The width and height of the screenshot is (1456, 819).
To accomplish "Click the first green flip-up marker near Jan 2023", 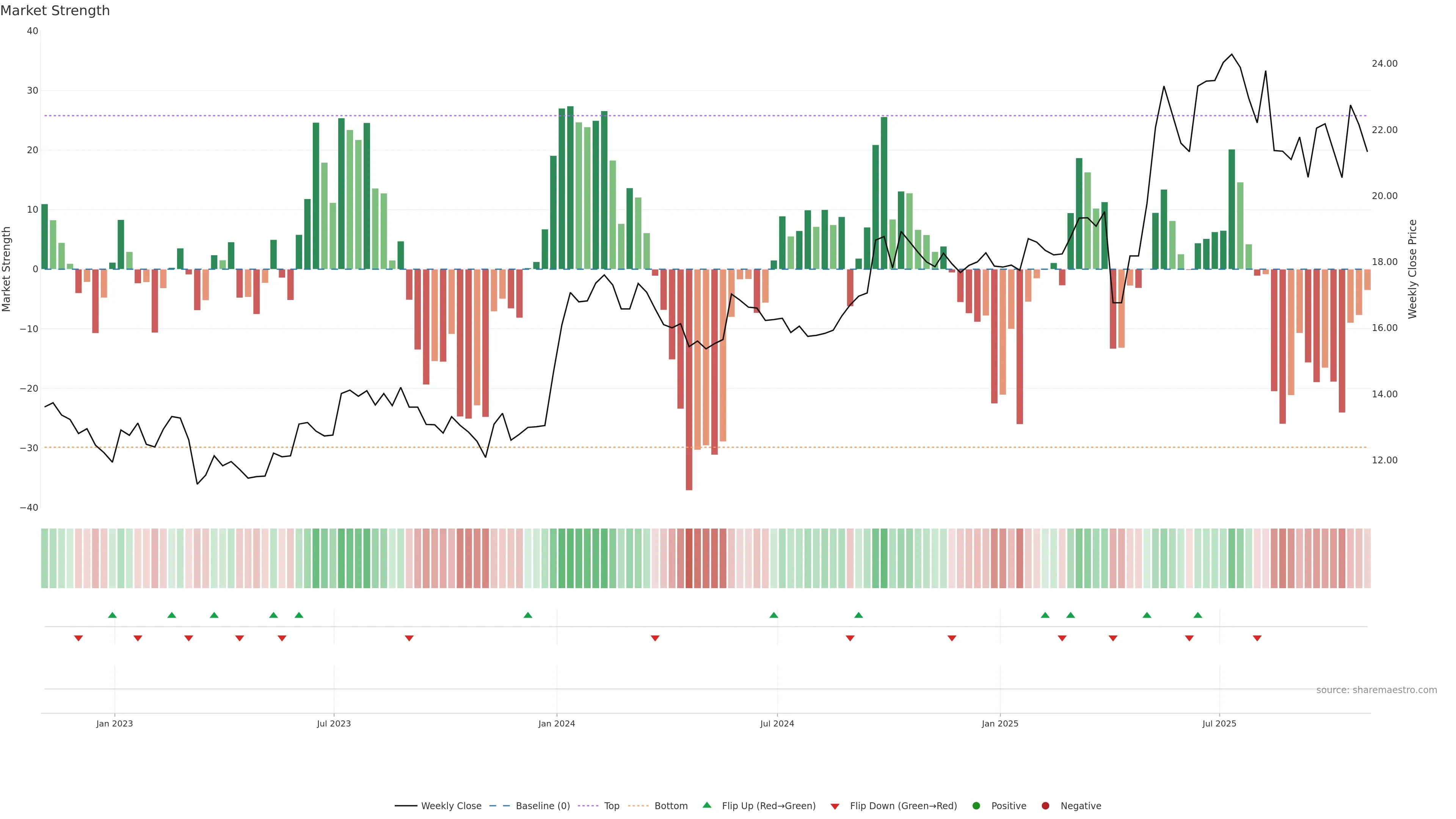I will [113, 615].
